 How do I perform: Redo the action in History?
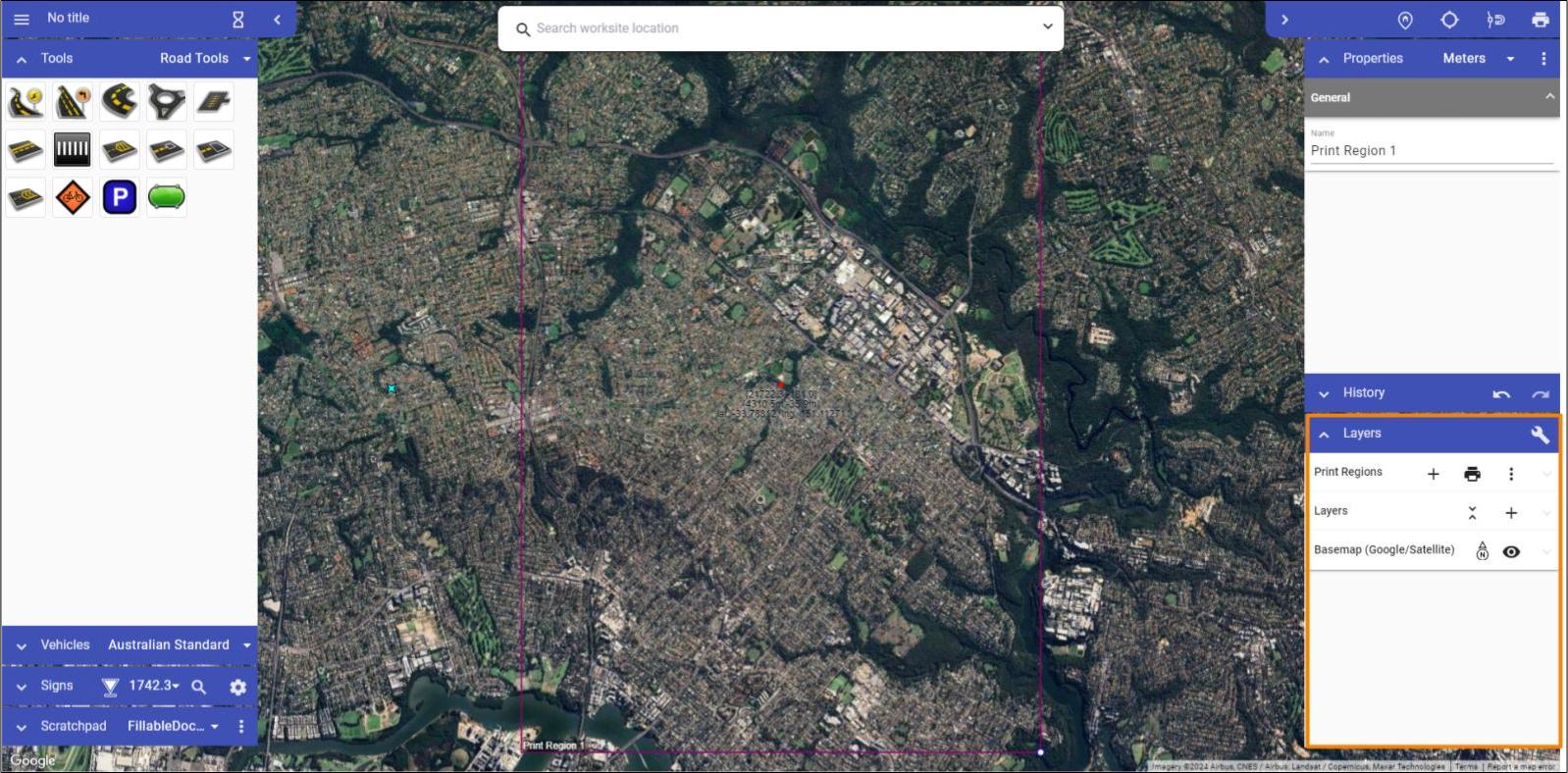(x=1541, y=394)
